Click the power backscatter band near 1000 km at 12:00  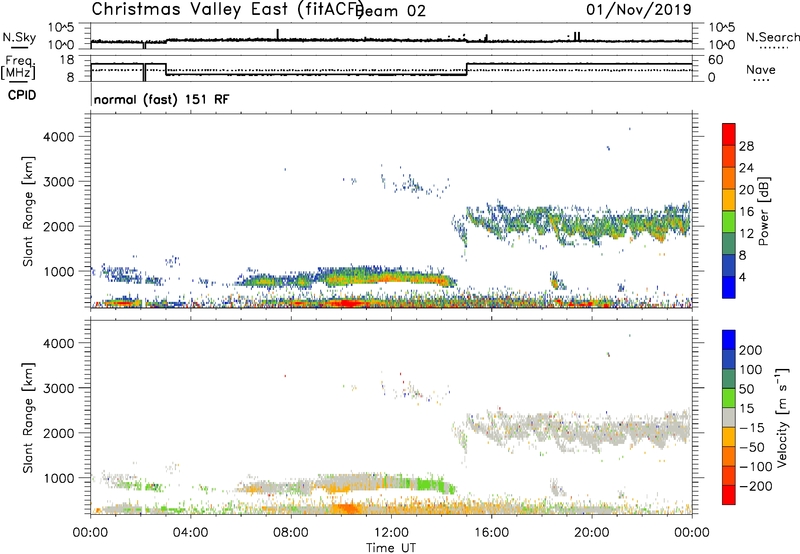(391, 276)
